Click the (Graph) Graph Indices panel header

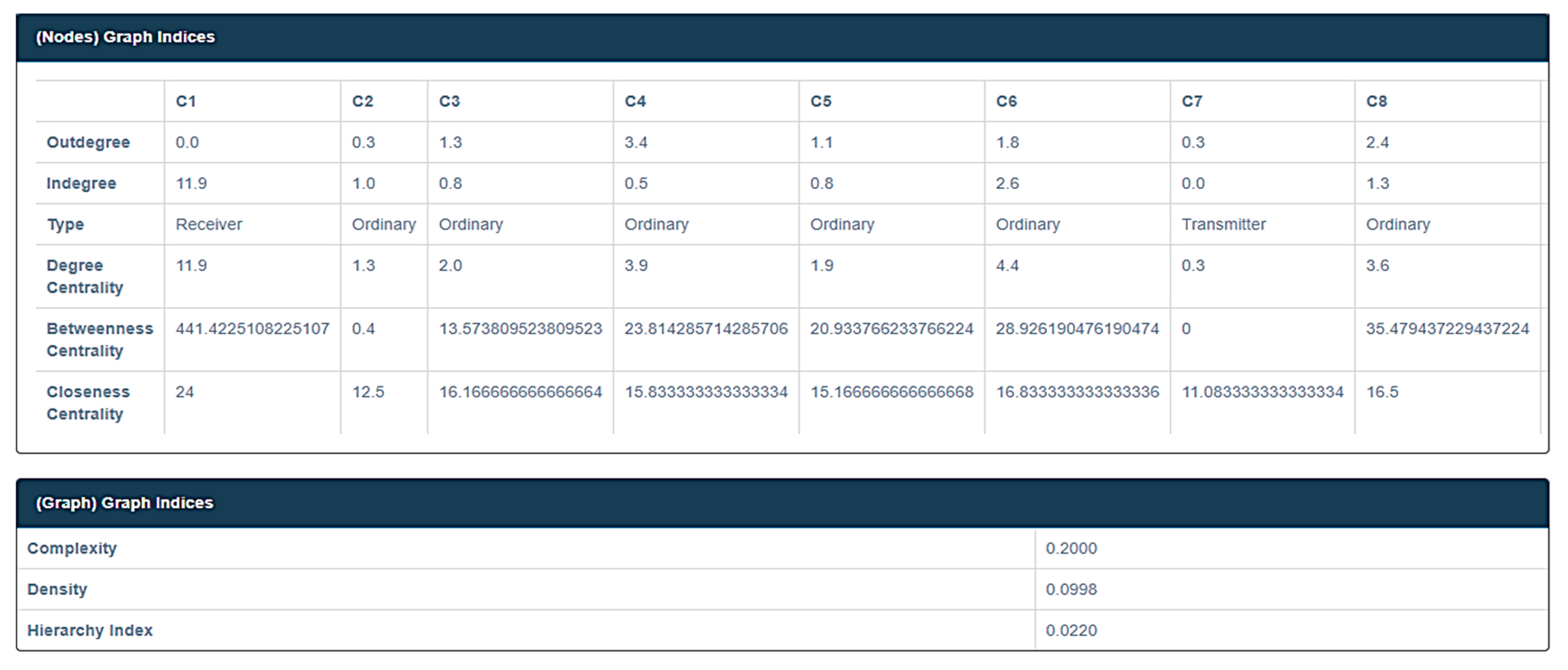[124, 502]
